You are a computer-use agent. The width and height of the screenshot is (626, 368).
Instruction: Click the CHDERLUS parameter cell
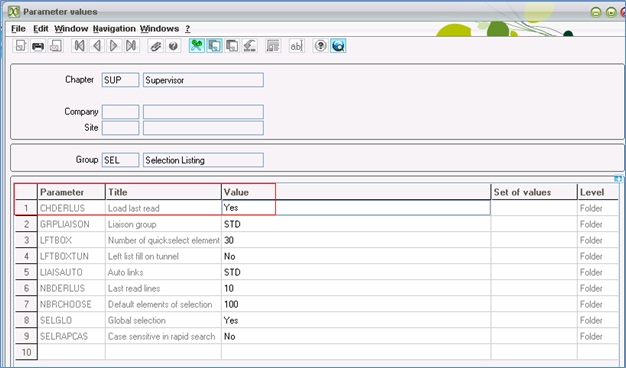pos(71,208)
